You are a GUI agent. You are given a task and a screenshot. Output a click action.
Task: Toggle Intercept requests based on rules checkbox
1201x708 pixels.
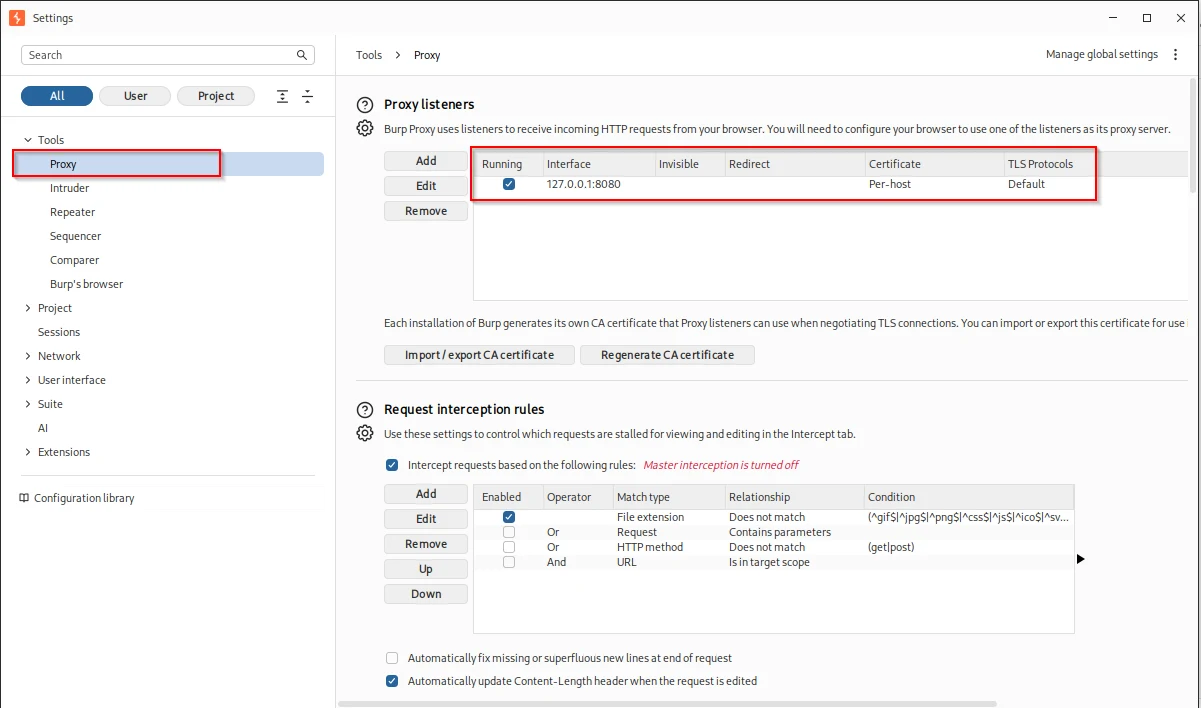(x=392, y=465)
